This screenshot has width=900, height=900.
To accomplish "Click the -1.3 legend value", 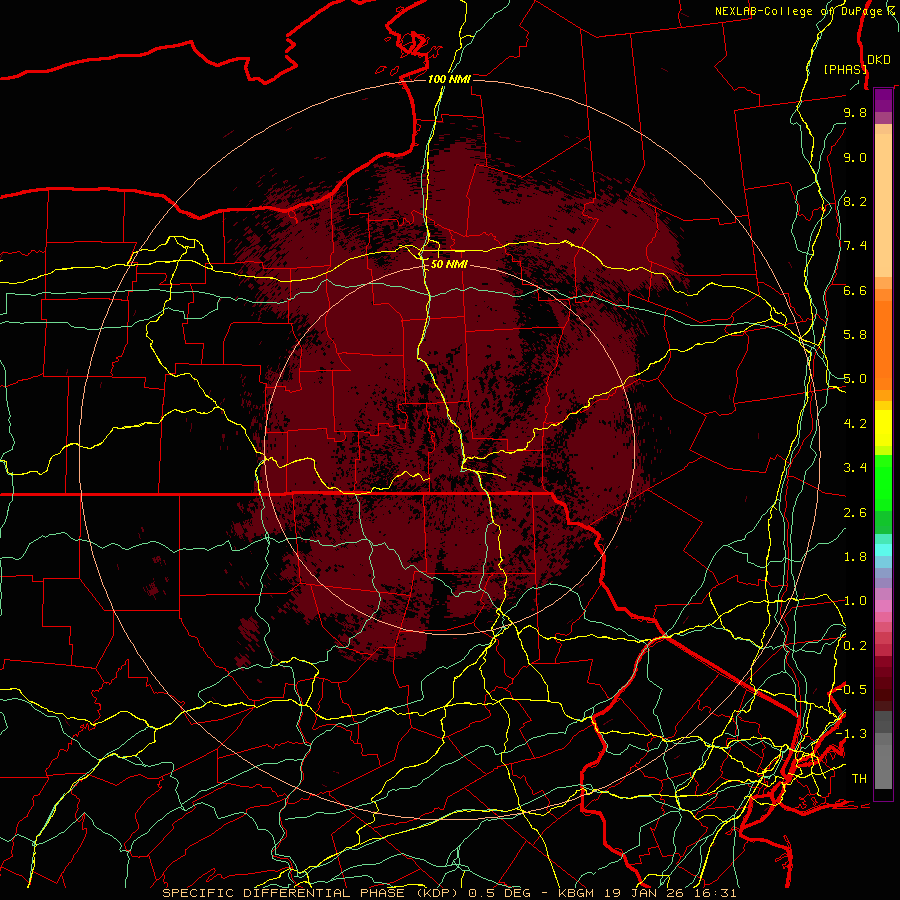I will point(852,734).
